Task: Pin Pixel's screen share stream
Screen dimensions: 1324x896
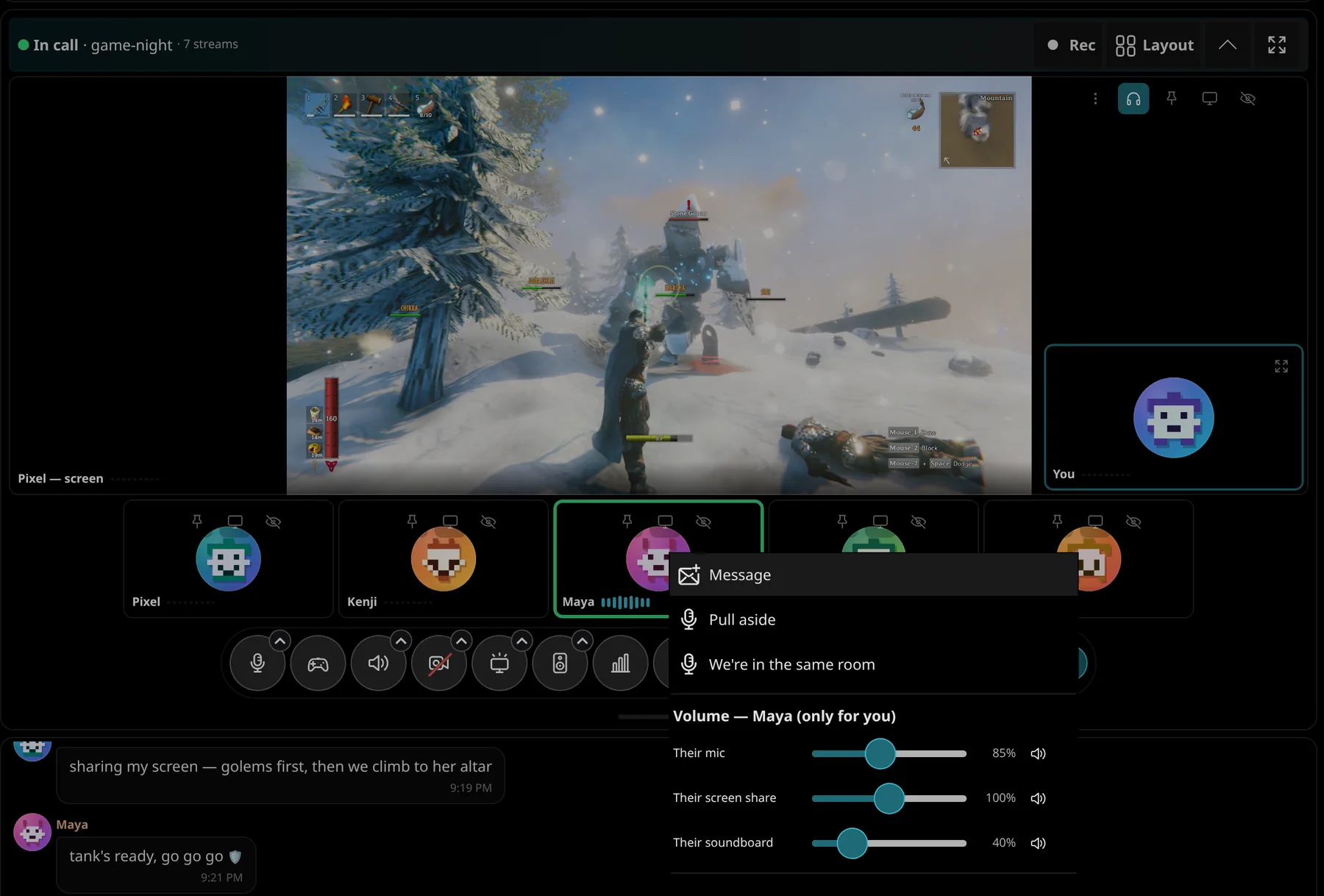Action: 1172,99
